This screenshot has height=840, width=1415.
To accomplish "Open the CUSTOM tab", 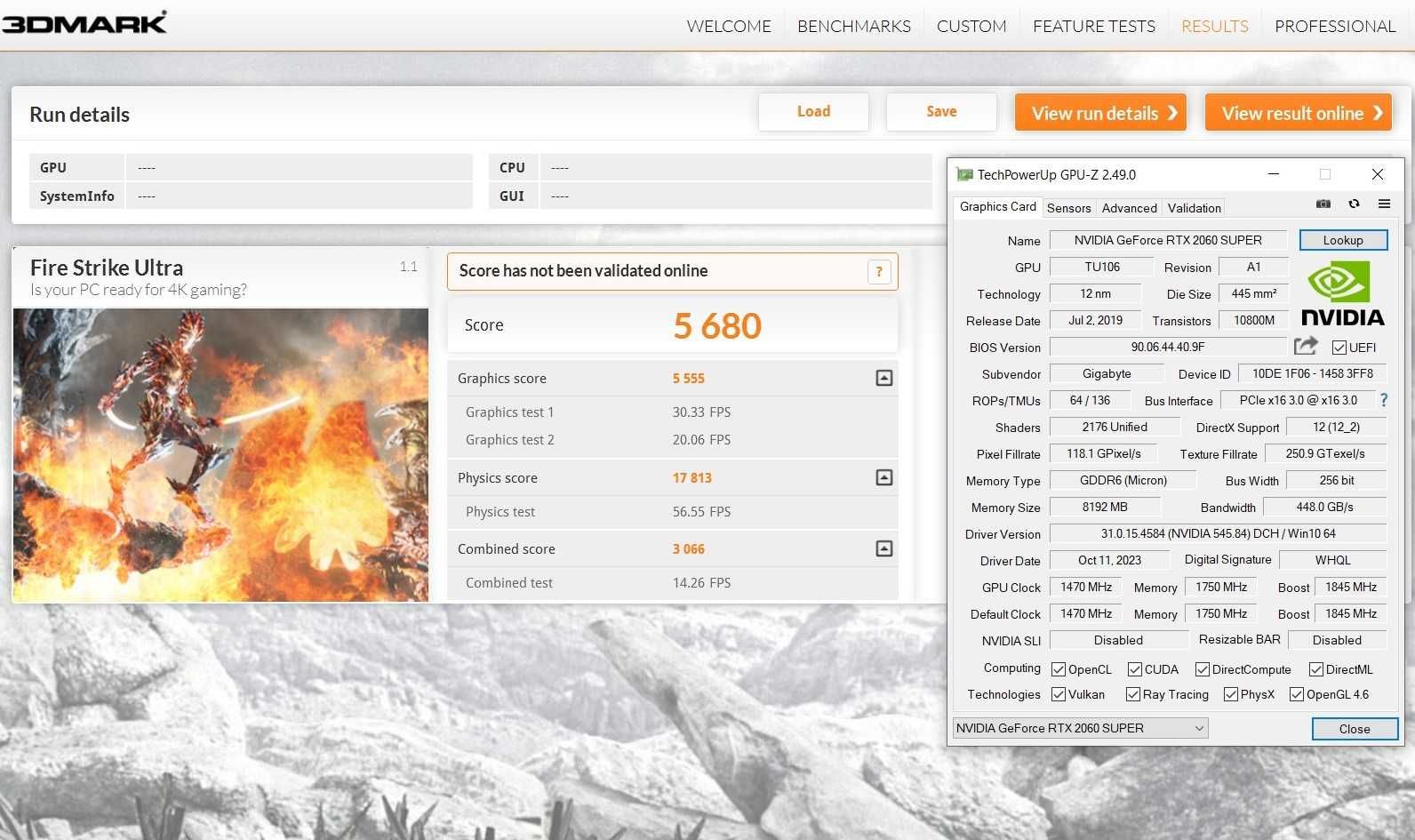I will [x=971, y=27].
